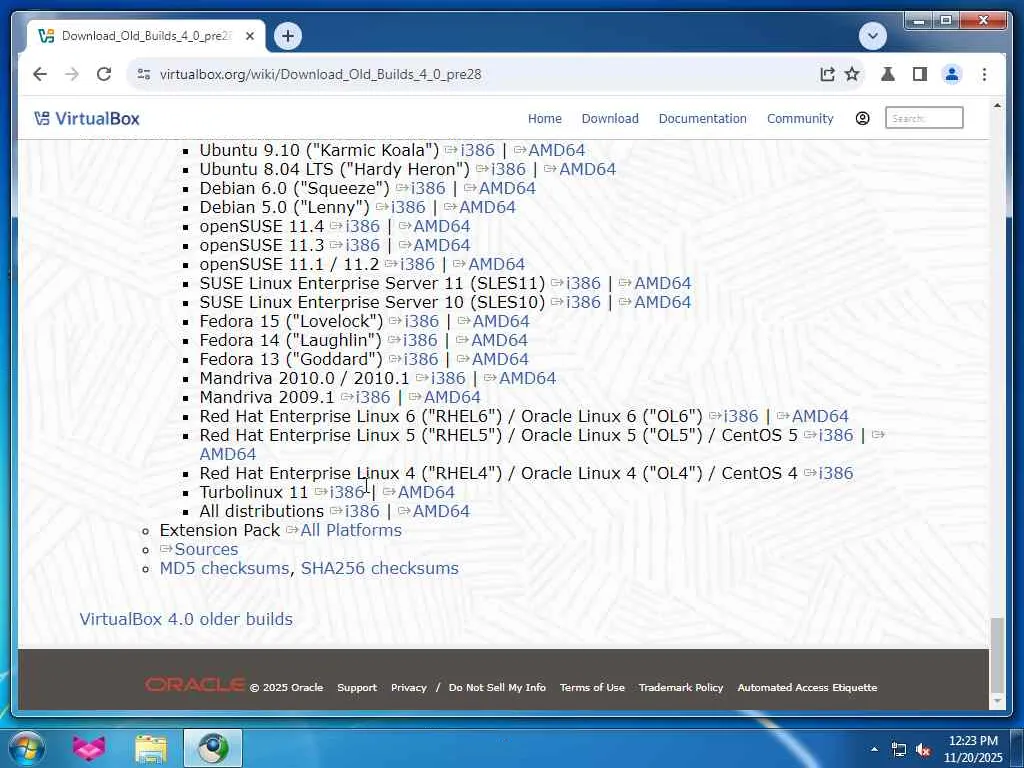Go back with the browser back arrow
The image size is (1024, 768).
(40, 74)
